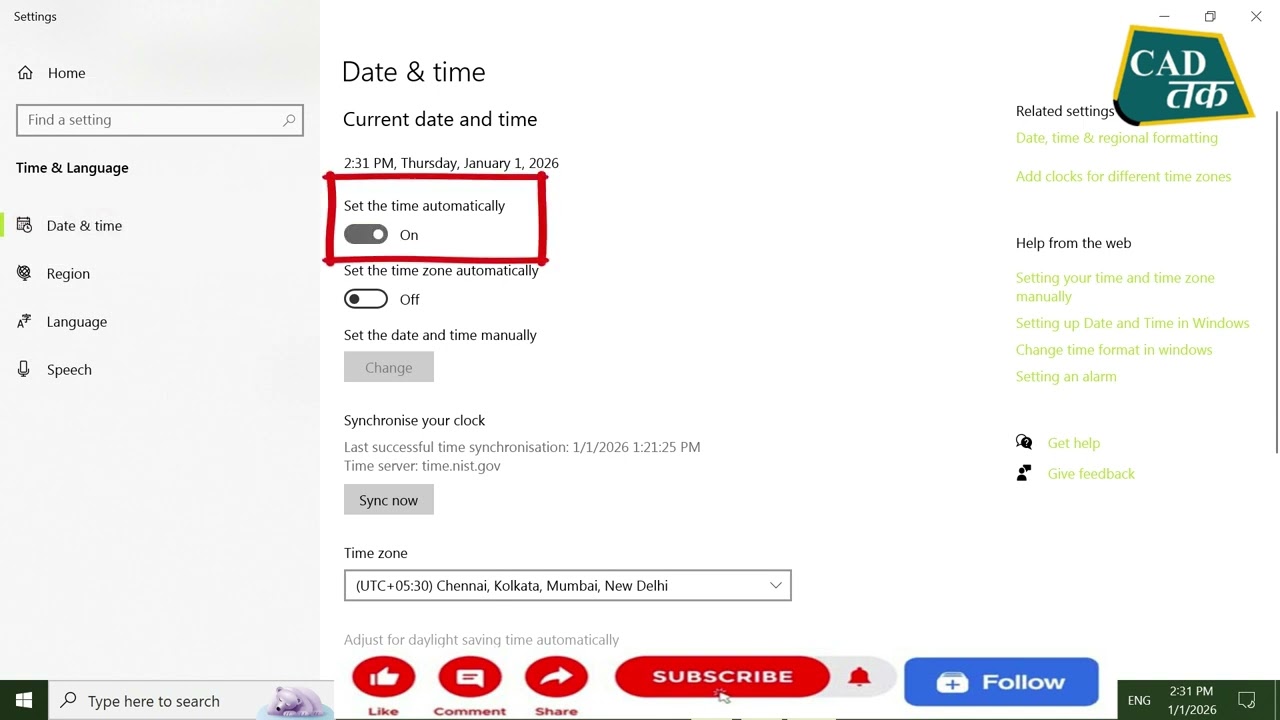Click the search magnifier in Find a setting
The image size is (1280, 720).
(289, 120)
